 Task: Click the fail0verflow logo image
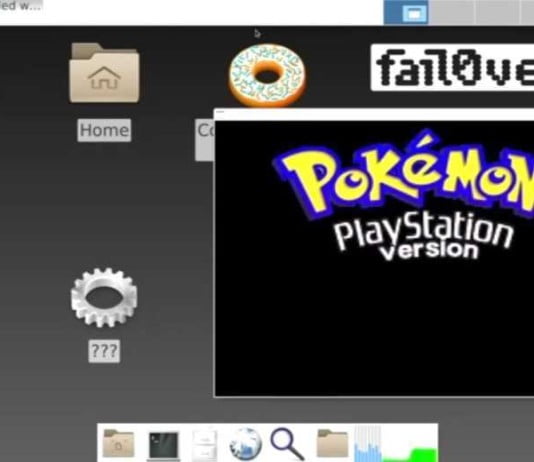click(452, 67)
